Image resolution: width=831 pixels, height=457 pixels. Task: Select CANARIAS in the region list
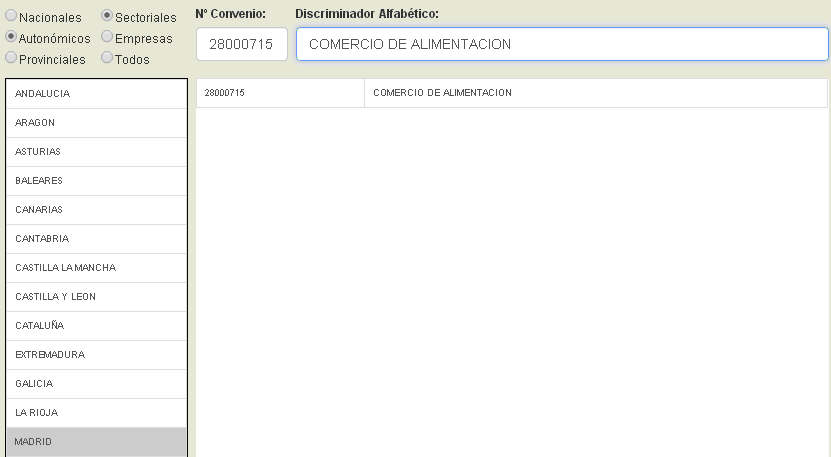(96, 209)
